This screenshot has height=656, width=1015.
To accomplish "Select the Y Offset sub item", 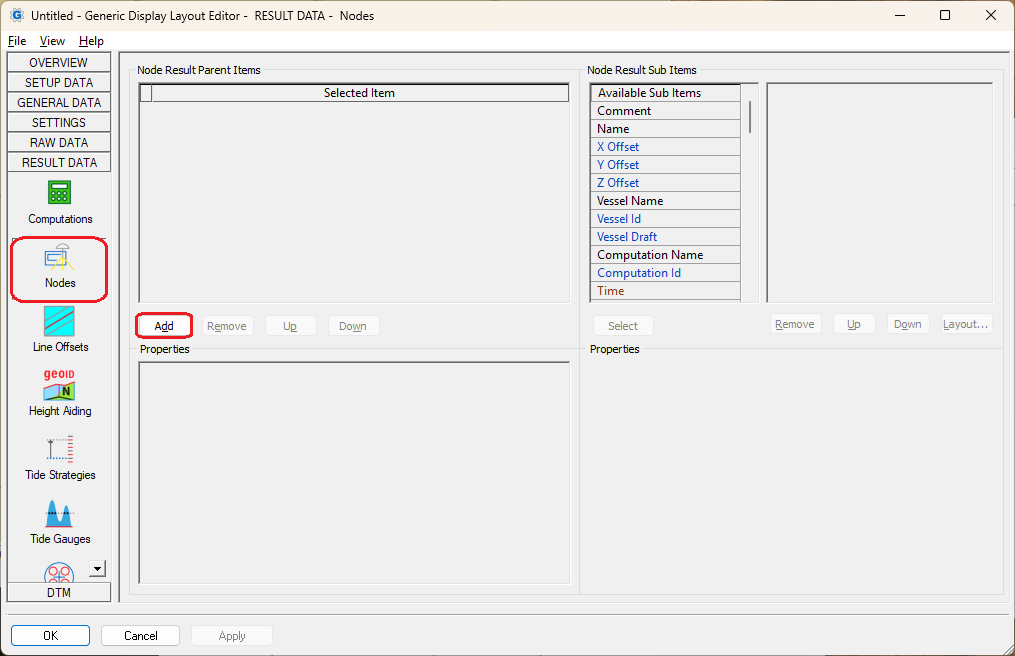I will pyautogui.click(x=665, y=165).
